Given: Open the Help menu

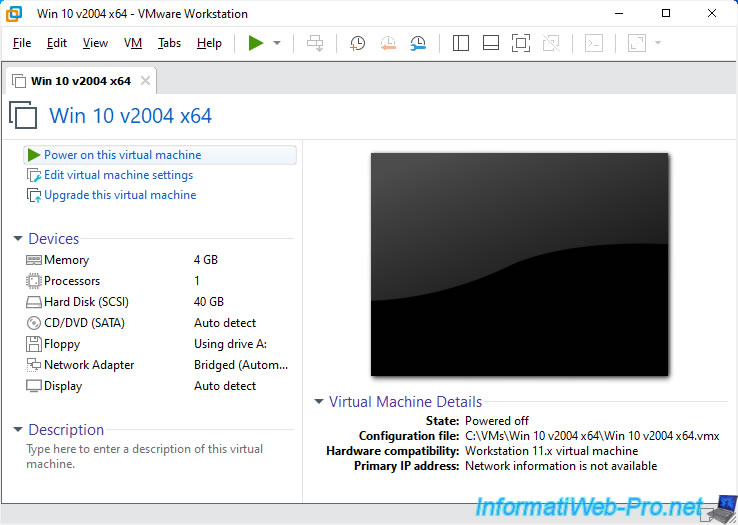Looking at the screenshot, I should (209, 43).
